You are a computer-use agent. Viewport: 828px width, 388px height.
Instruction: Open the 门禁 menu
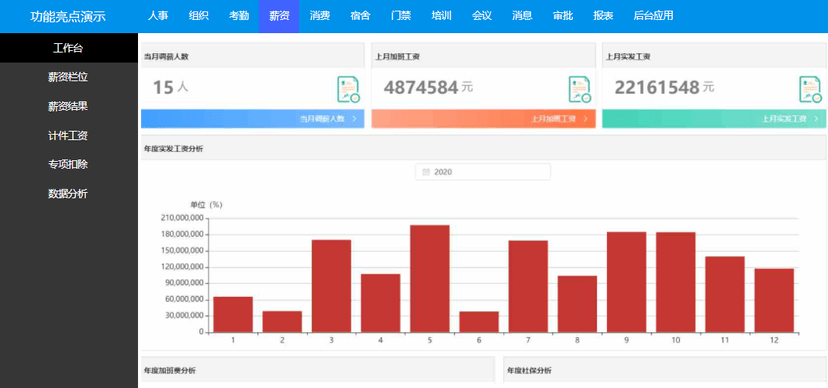coord(401,16)
